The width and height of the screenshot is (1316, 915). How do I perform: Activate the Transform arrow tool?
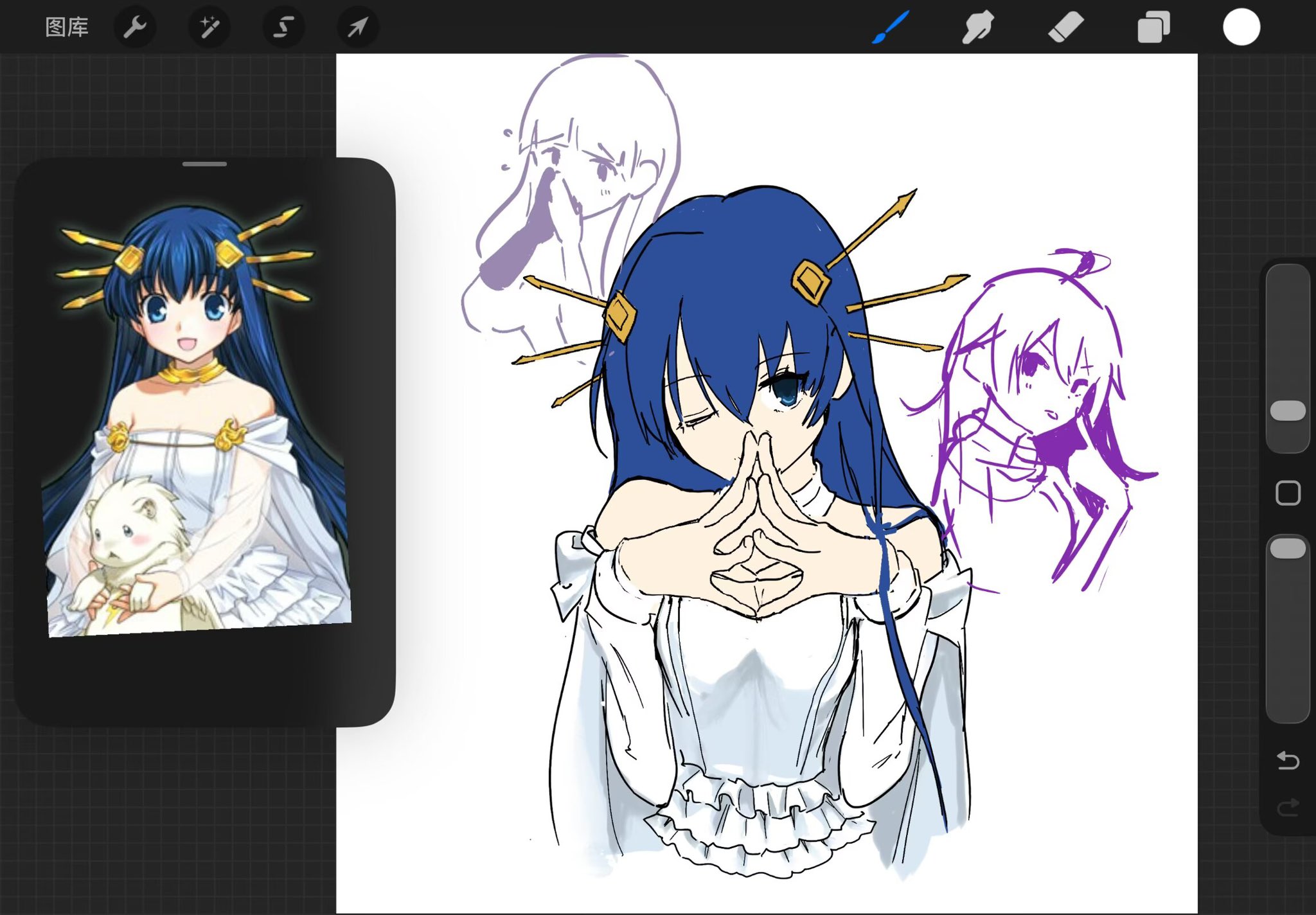(x=358, y=27)
